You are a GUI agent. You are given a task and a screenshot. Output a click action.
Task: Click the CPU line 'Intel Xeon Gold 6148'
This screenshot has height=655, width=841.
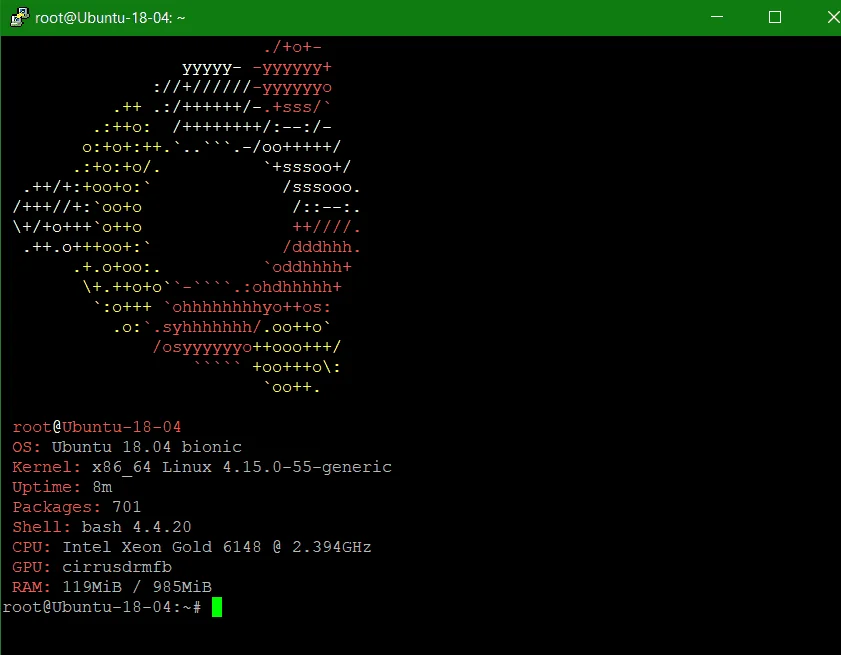click(x=161, y=547)
